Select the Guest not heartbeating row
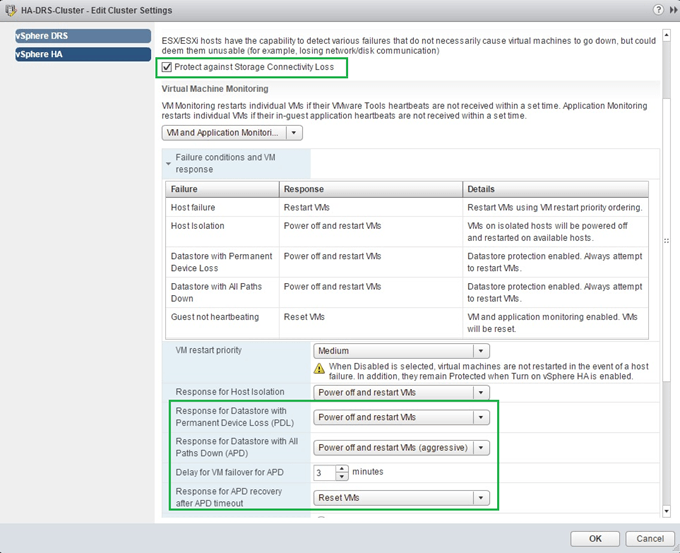Image resolution: width=680 pixels, height=553 pixels. [407, 323]
